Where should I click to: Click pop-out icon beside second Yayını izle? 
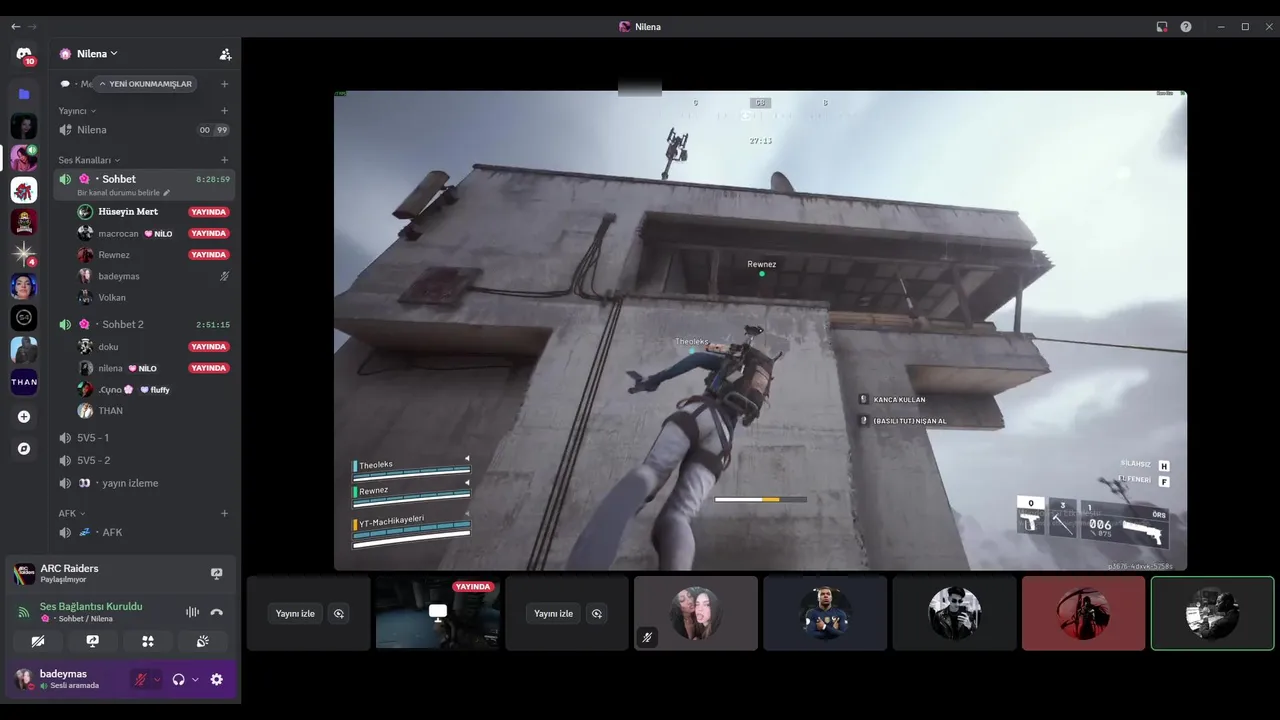tap(597, 613)
